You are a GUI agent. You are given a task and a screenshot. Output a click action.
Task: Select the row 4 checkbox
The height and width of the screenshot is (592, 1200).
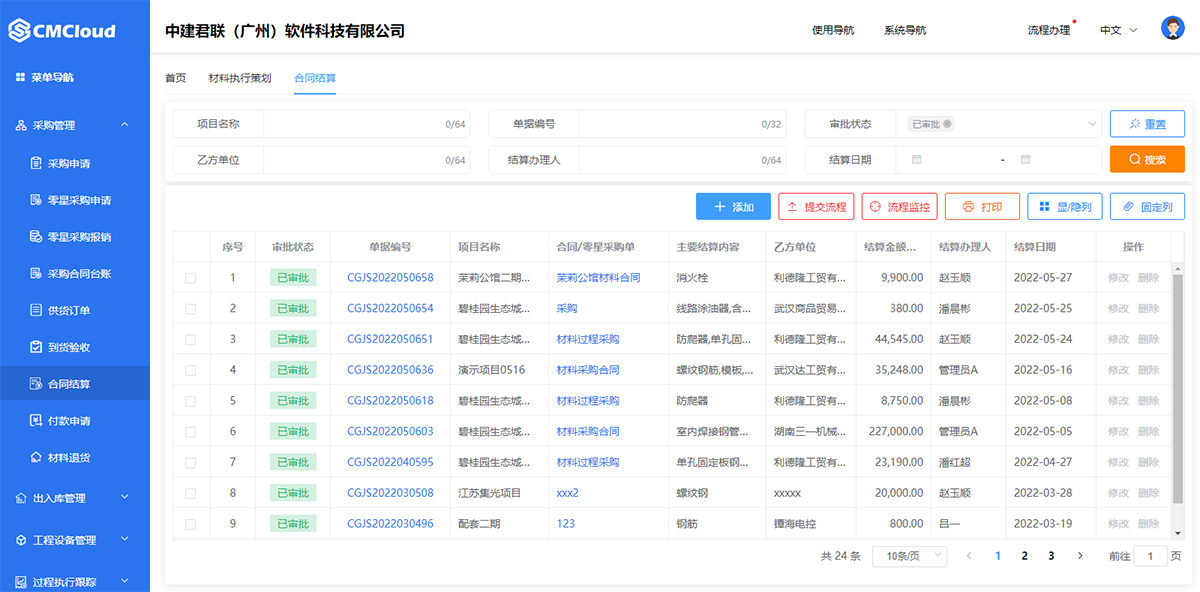coord(191,370)
